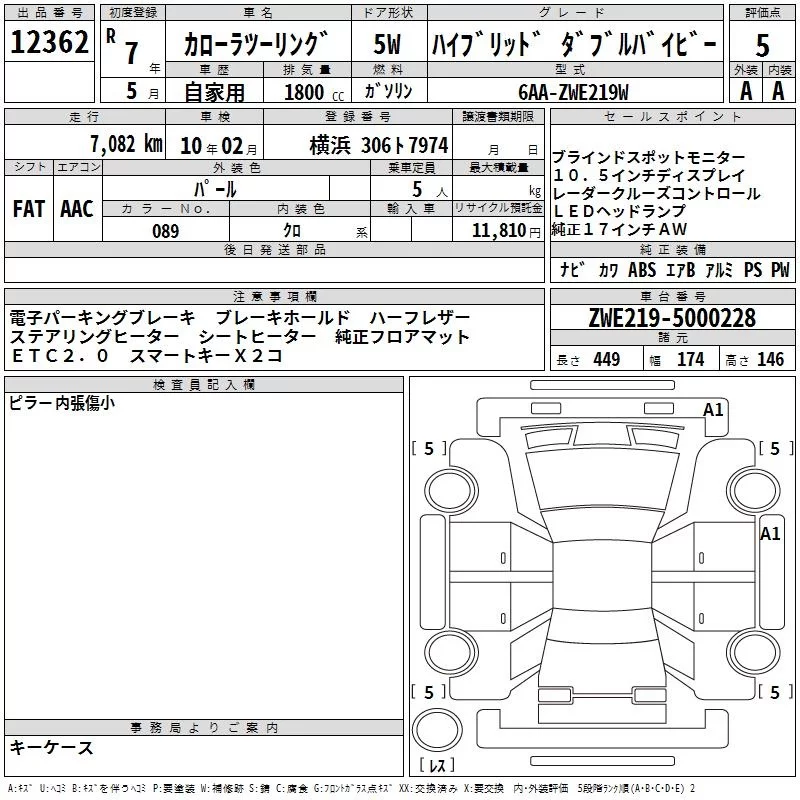This screenshot has height=800, width=800.
Task: Select the bottom-left tire rating [5]
Action: tap(429, 692)
